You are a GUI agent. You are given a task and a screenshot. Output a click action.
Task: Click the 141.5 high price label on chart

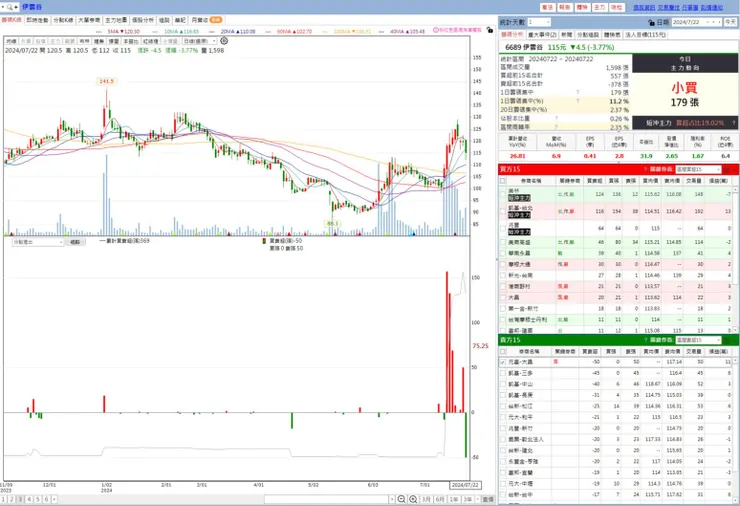107,81
